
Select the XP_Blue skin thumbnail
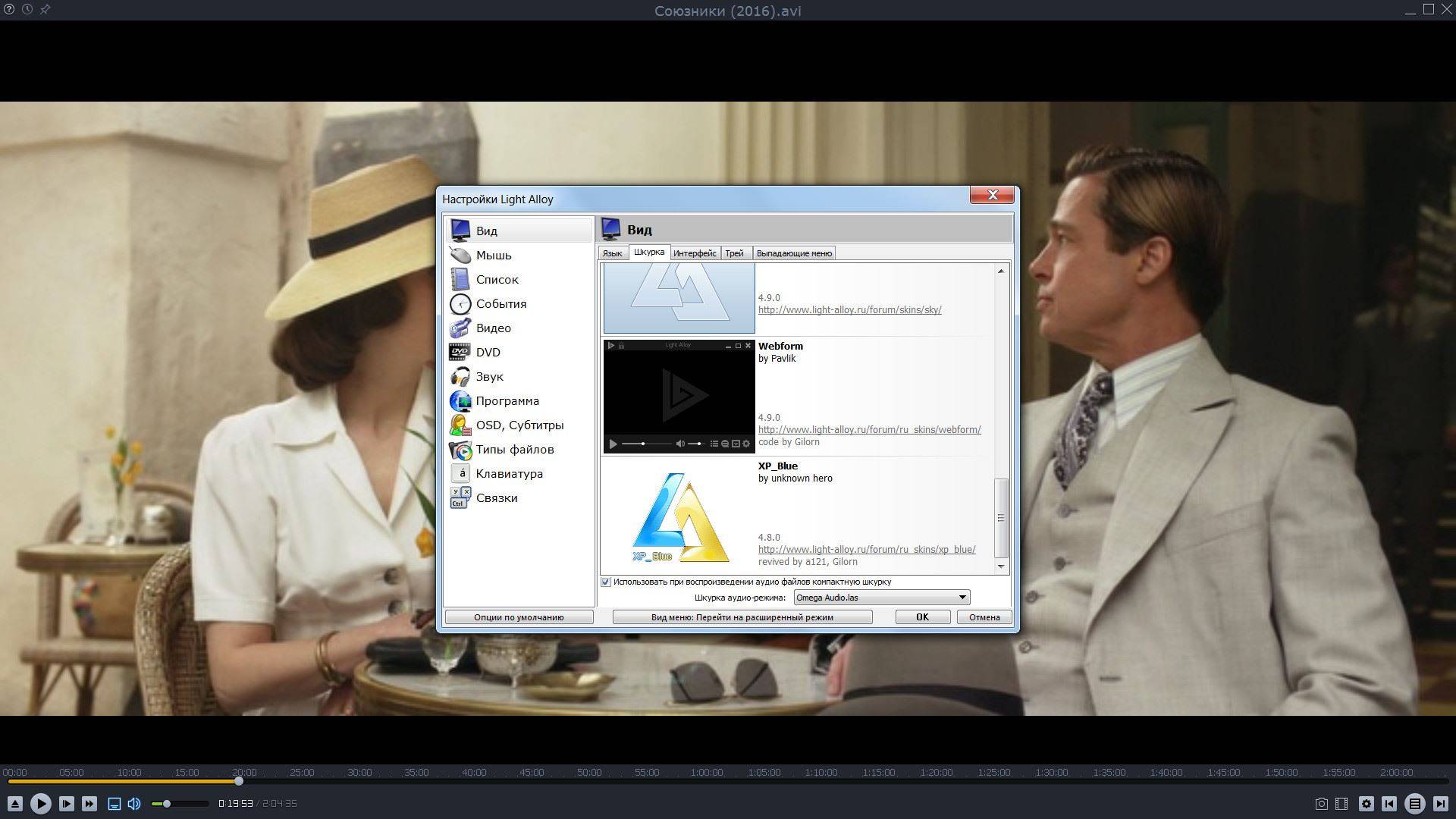[x=679, y=516]
